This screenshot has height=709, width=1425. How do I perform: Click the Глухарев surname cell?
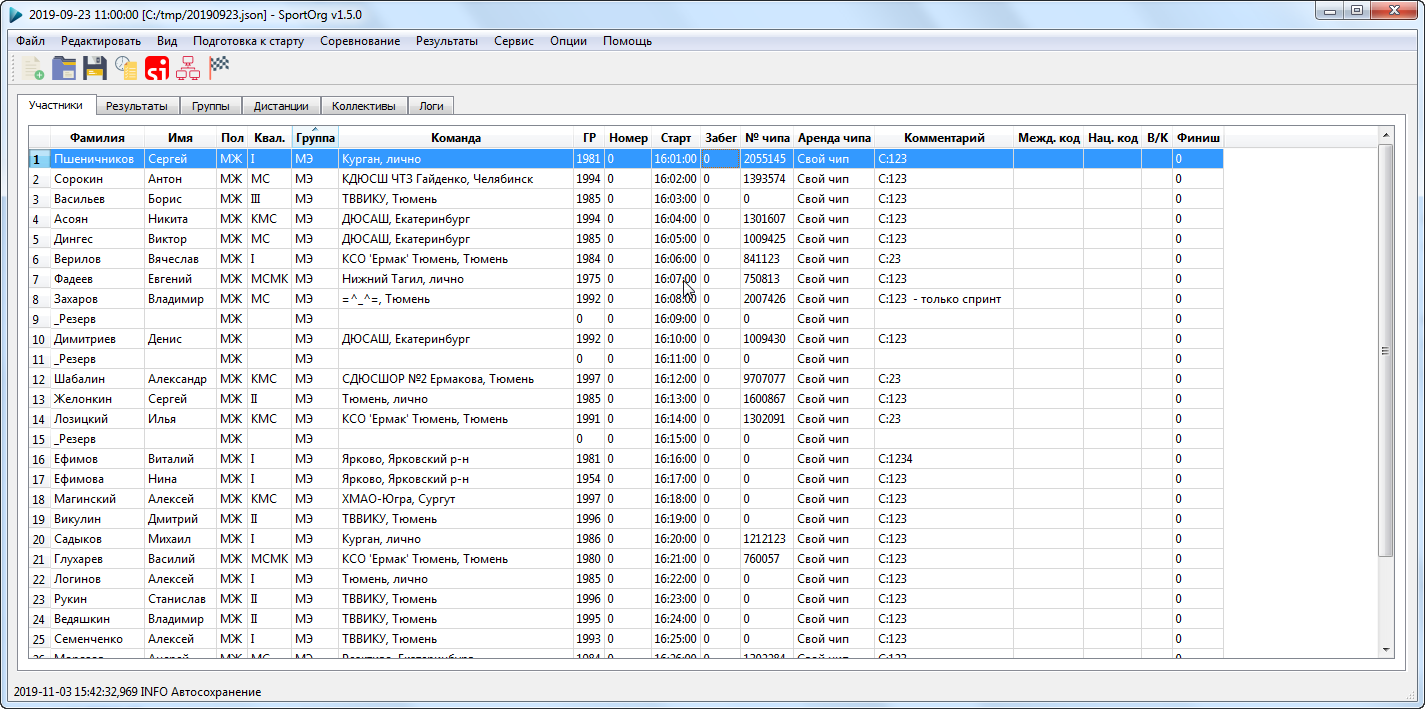97,559
